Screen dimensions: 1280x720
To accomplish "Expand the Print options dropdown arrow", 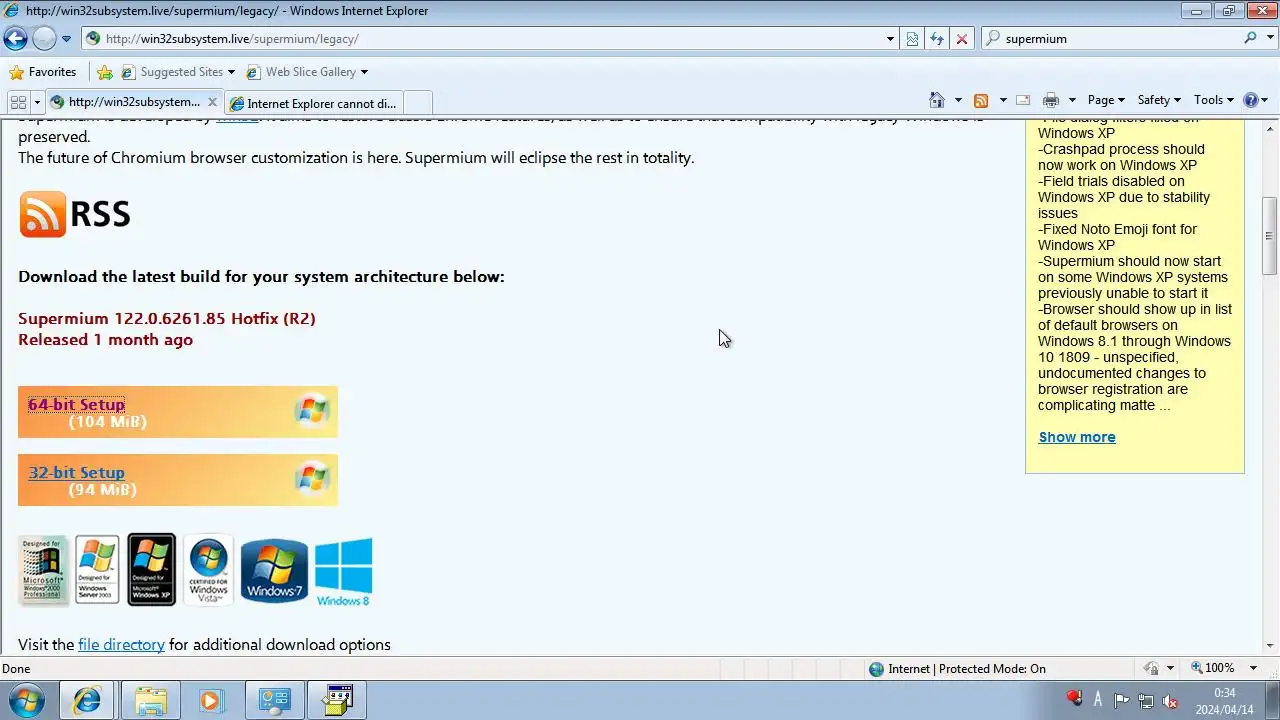I will (1072, 100).
